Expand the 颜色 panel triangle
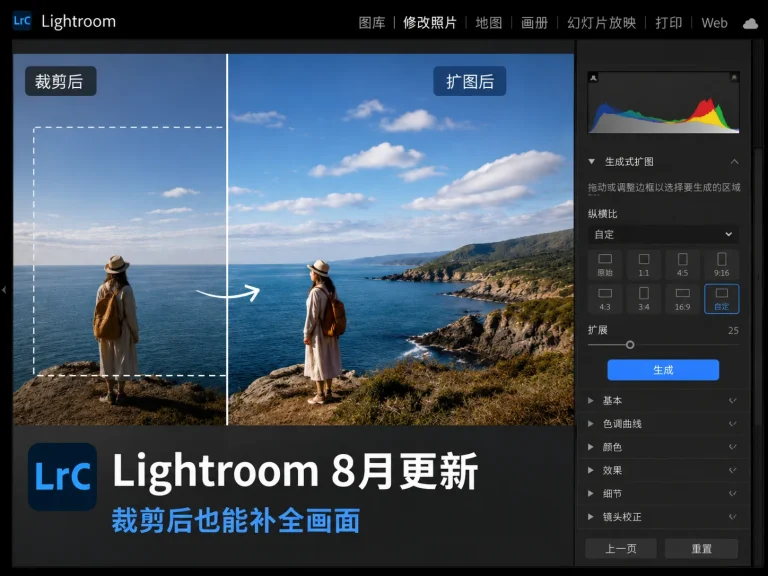 pyautogui.click(x=591, y=447)
